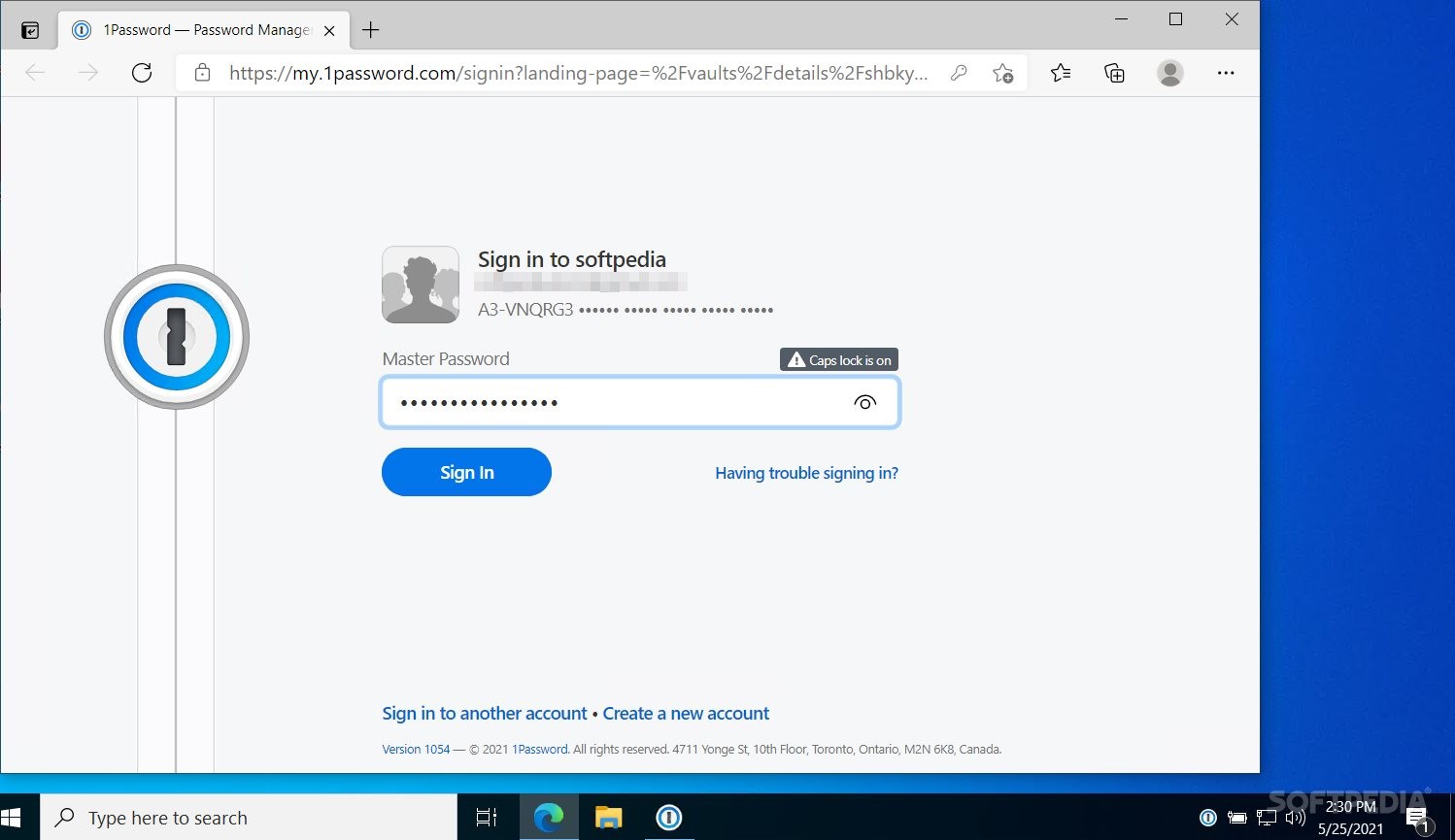
Task: Add this page to favorites star icon
Action: [1003, 73]
